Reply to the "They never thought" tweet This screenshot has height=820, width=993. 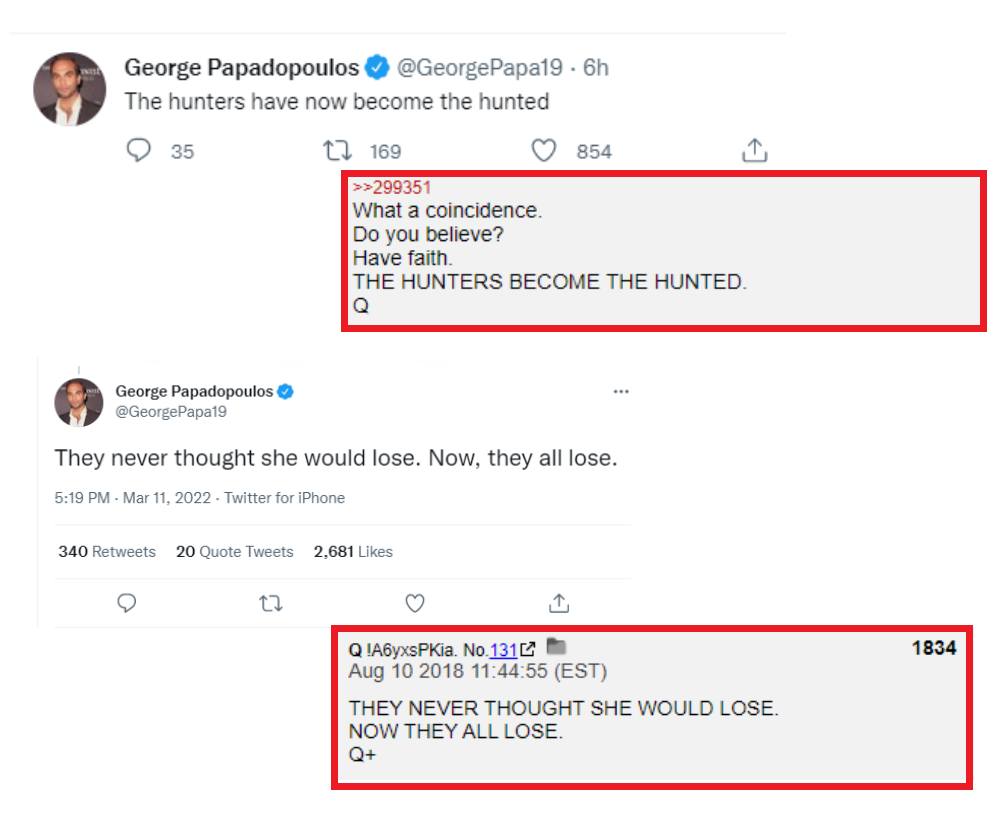coord(127,603)
